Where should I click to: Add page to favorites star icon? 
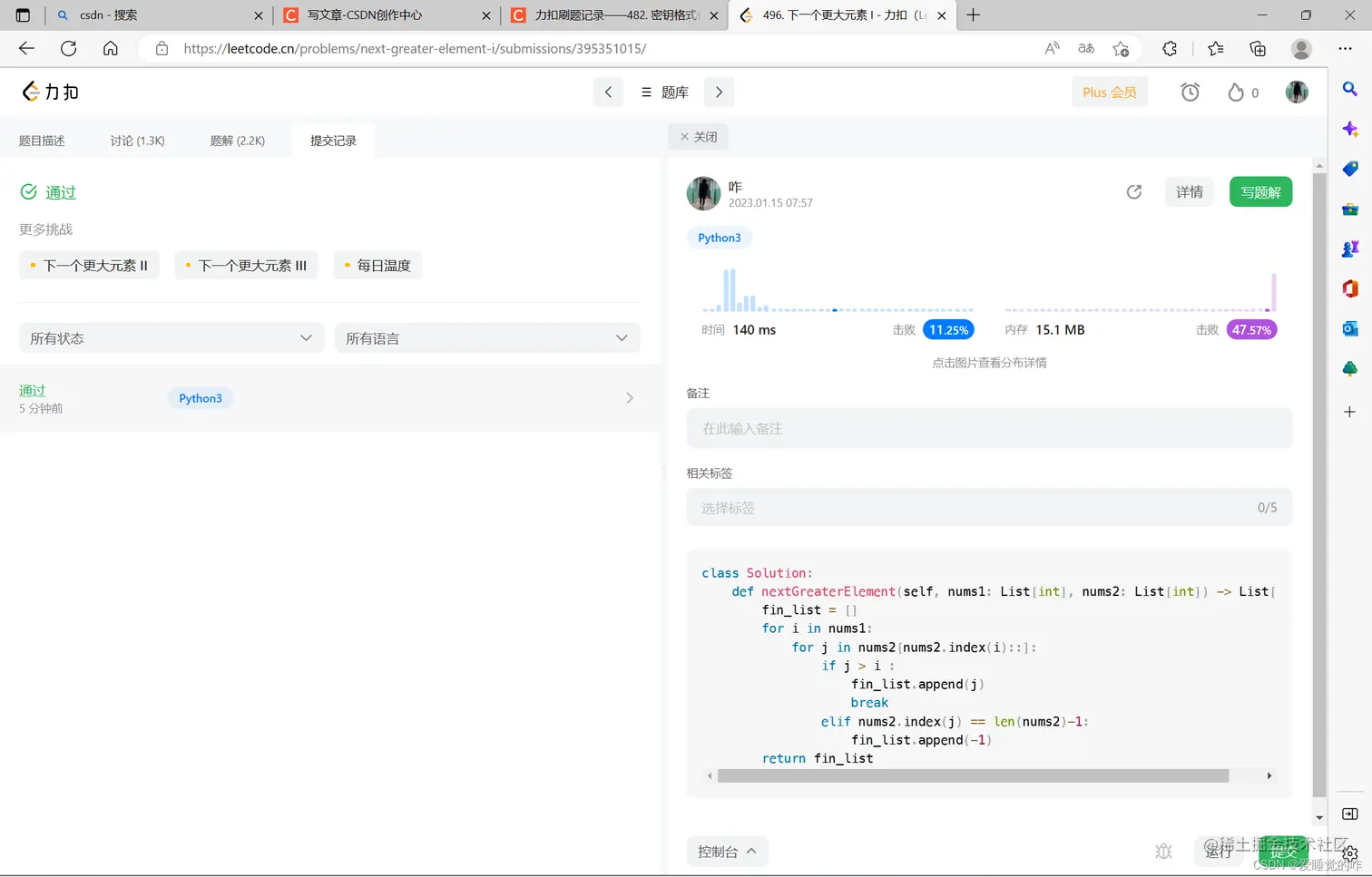[1122, 49]
